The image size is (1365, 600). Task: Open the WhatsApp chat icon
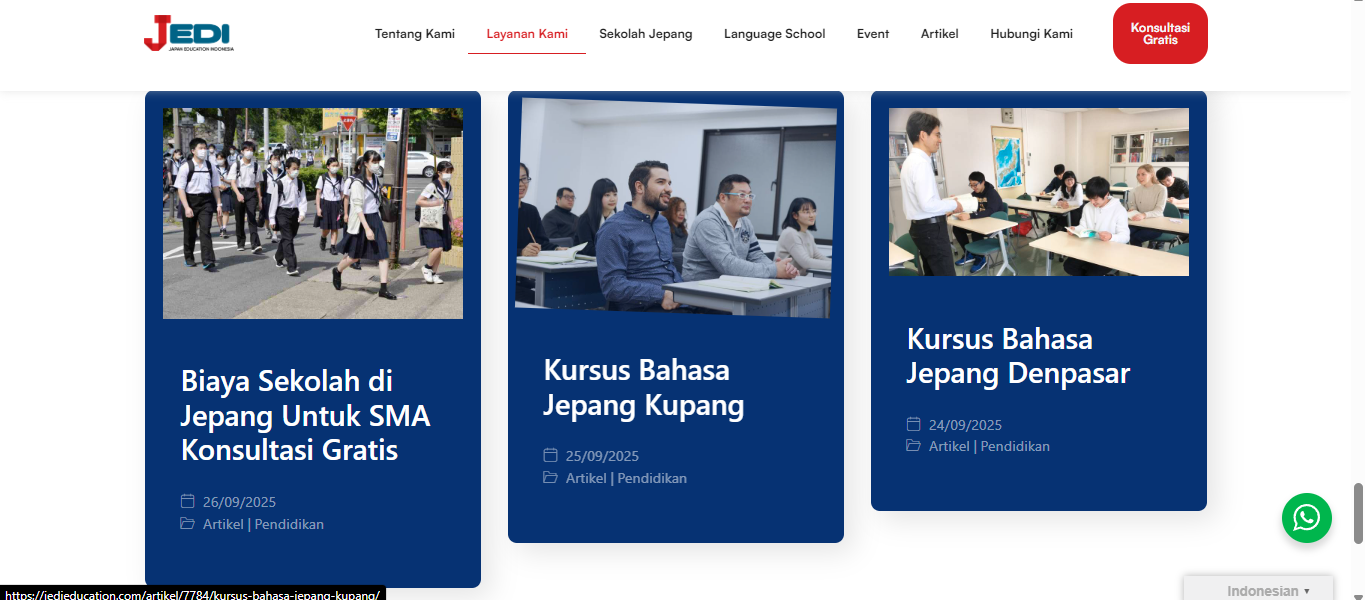coord(1306,518)
